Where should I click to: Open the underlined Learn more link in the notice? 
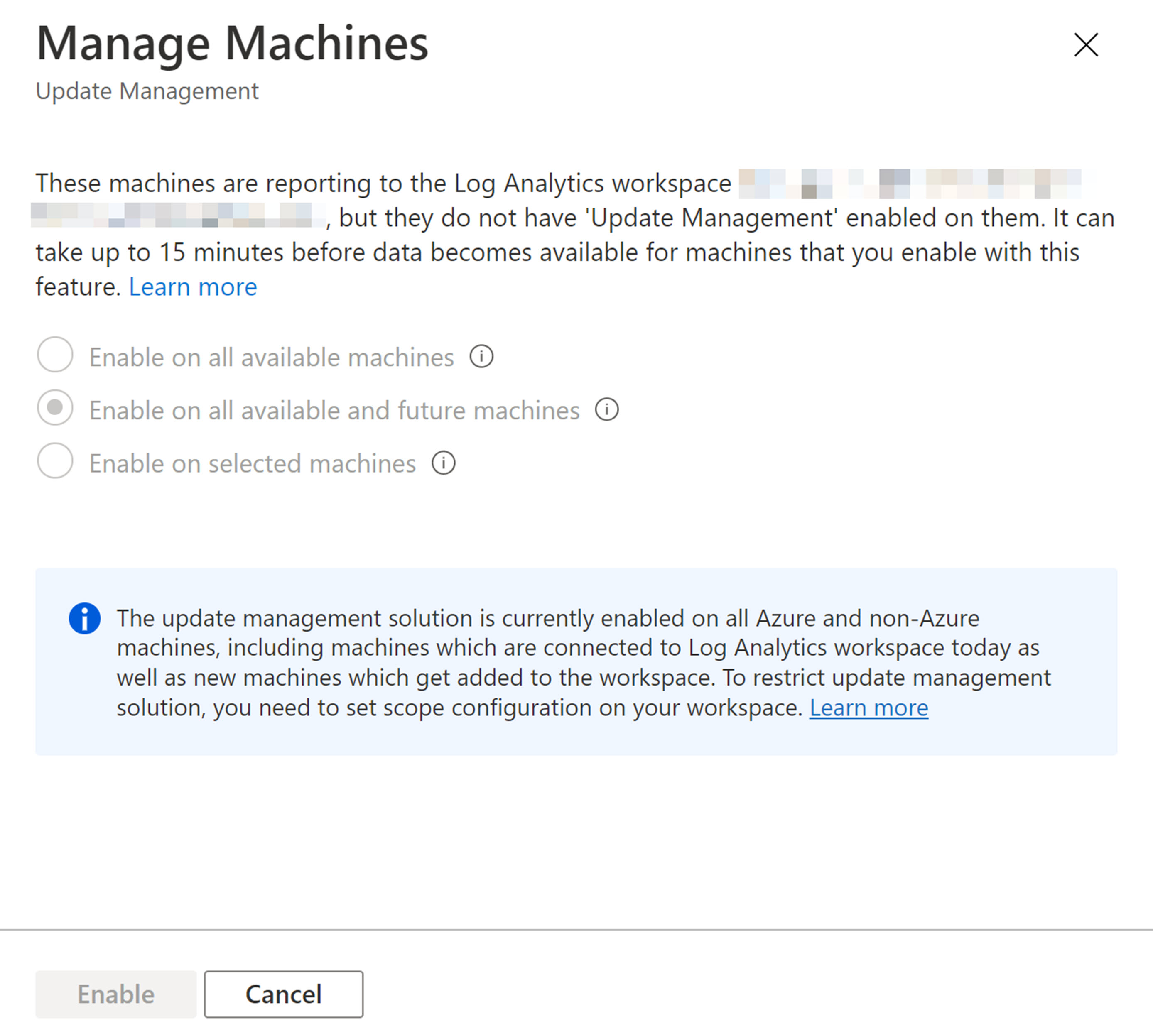point(869,708)
